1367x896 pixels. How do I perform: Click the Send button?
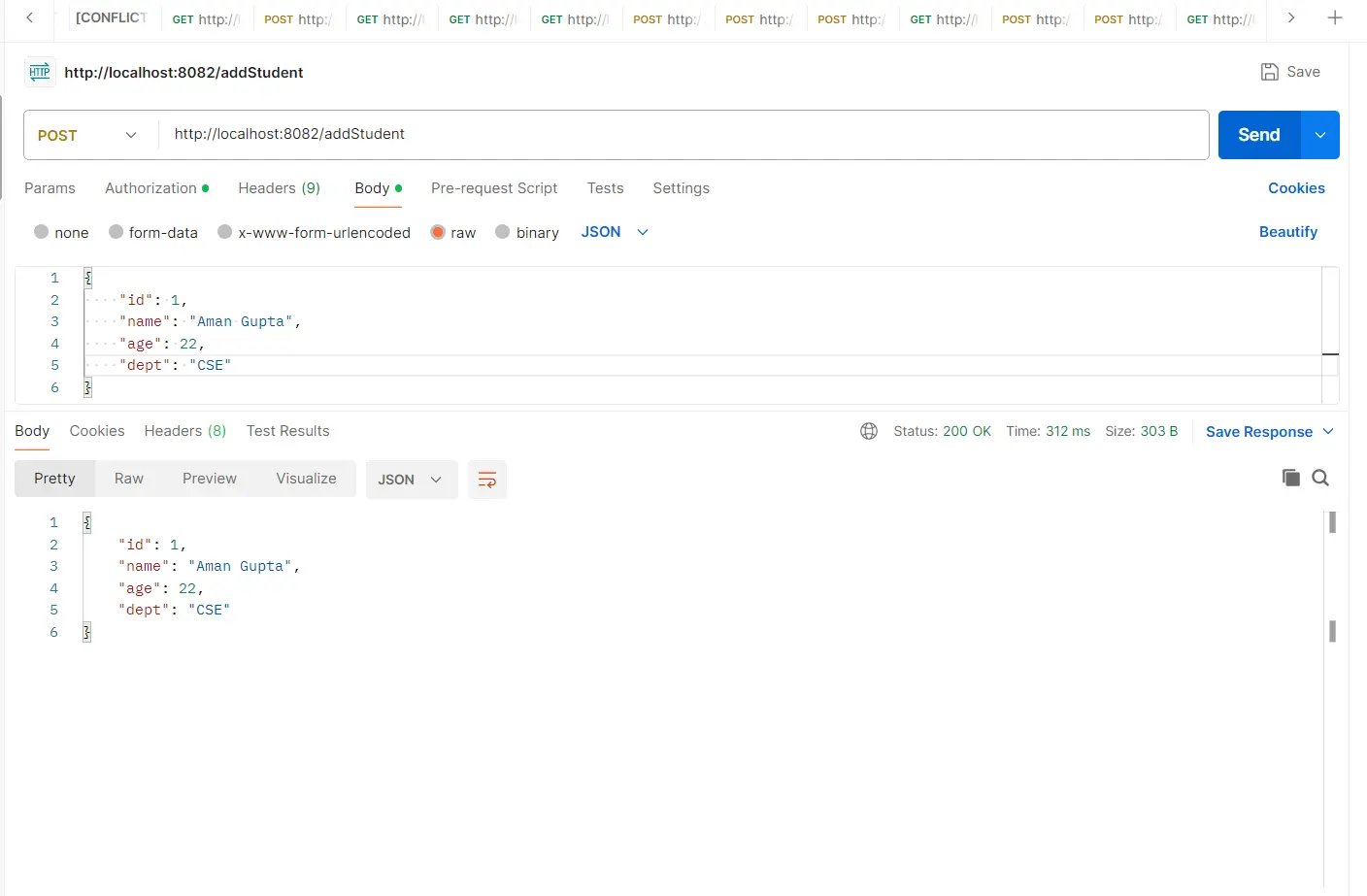click(1257, 135)
